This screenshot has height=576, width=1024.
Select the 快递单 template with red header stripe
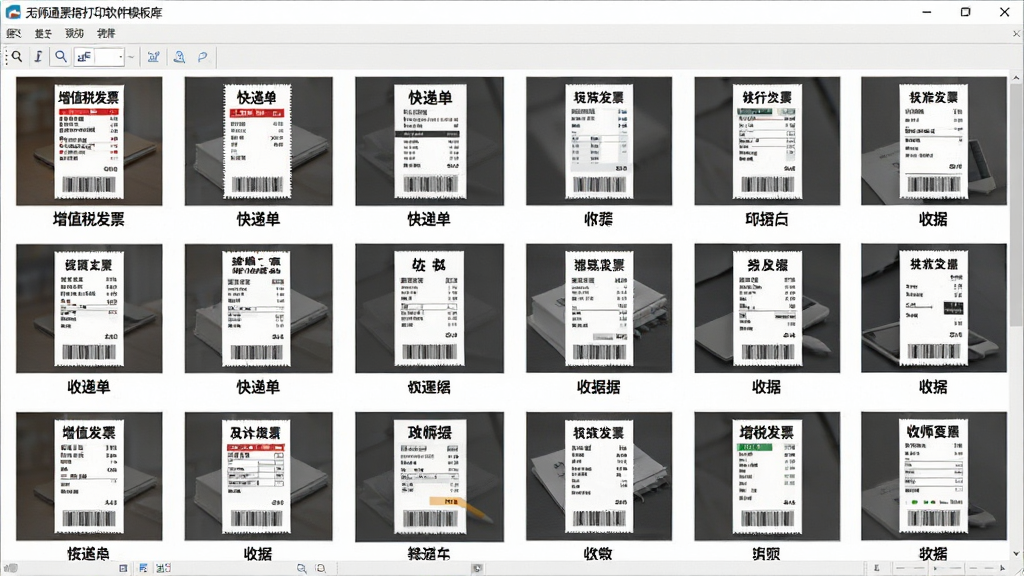pyautogui.click(x=259, y=141)
